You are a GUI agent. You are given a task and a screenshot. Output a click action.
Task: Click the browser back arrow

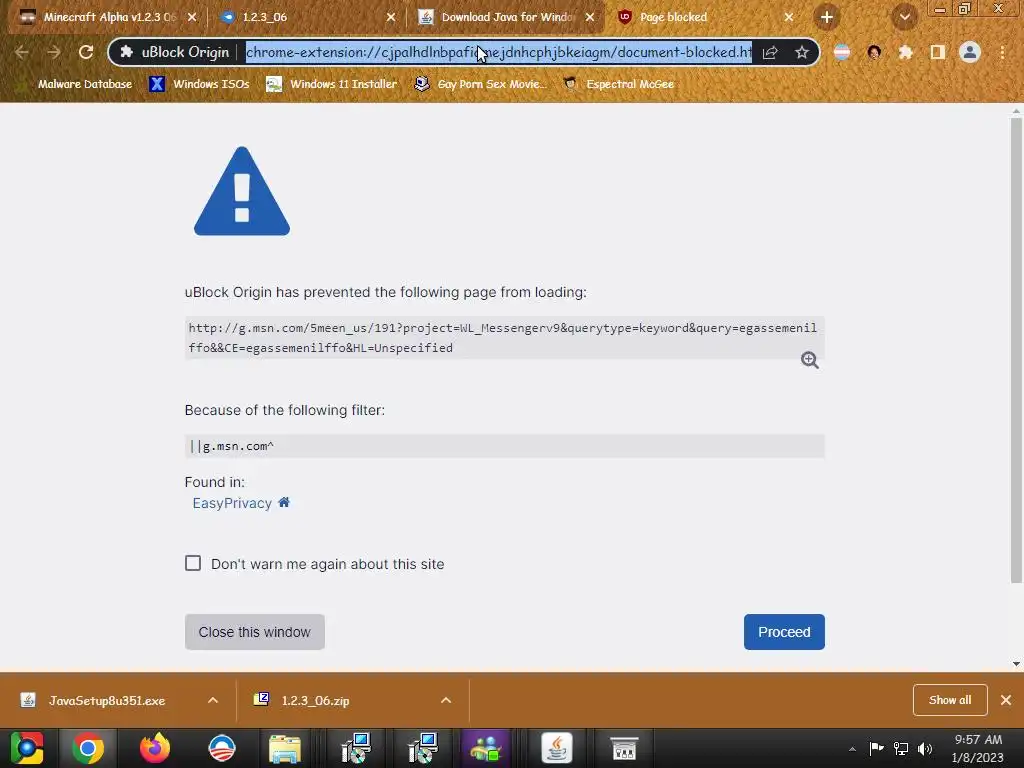click(x=22, y=52)
